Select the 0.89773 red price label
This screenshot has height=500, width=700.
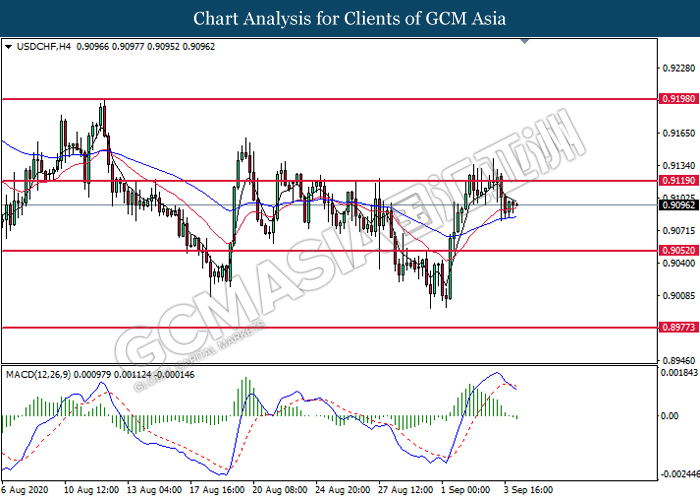(679, 327)
